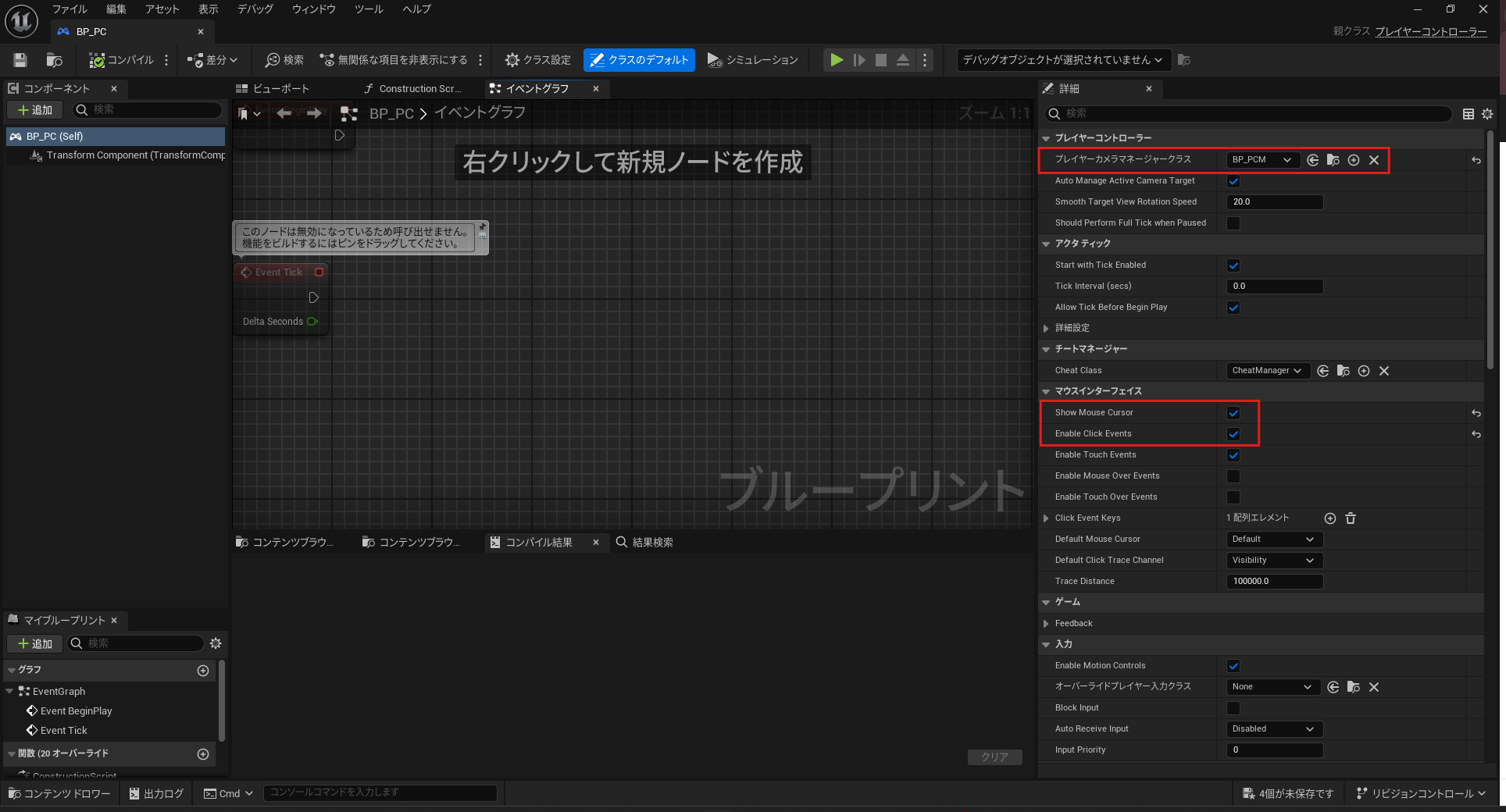1506x812 pixels.
Task: Click the save blueprint icon in toolbar
Action: (x=20, y=60)
